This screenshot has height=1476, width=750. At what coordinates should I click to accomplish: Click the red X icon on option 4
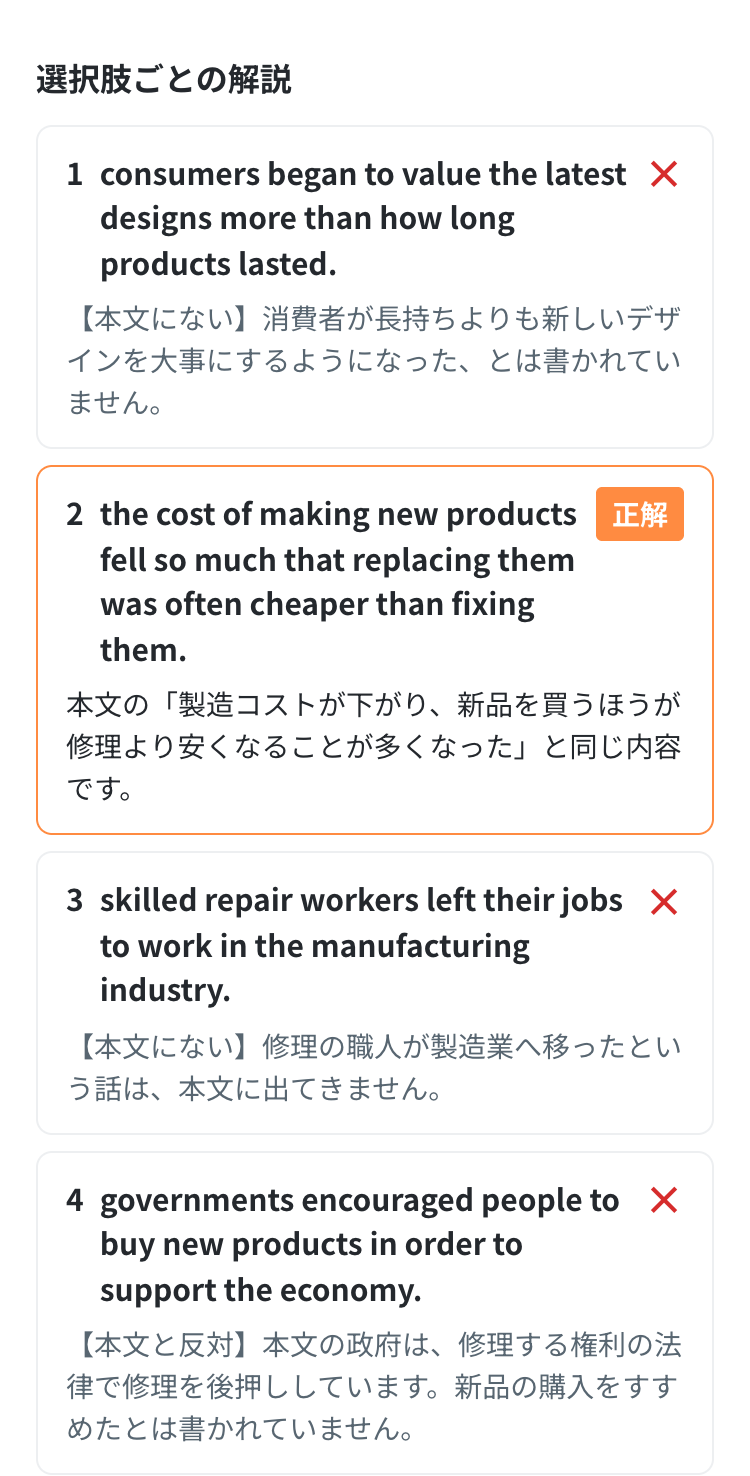[x=664, y=1200]
